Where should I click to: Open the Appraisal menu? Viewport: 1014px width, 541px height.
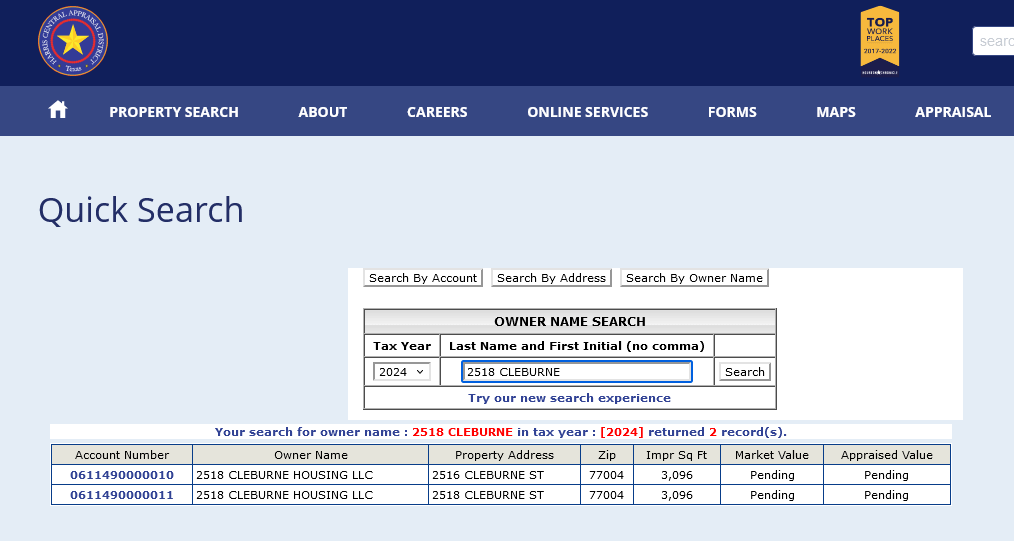[953, 112]
